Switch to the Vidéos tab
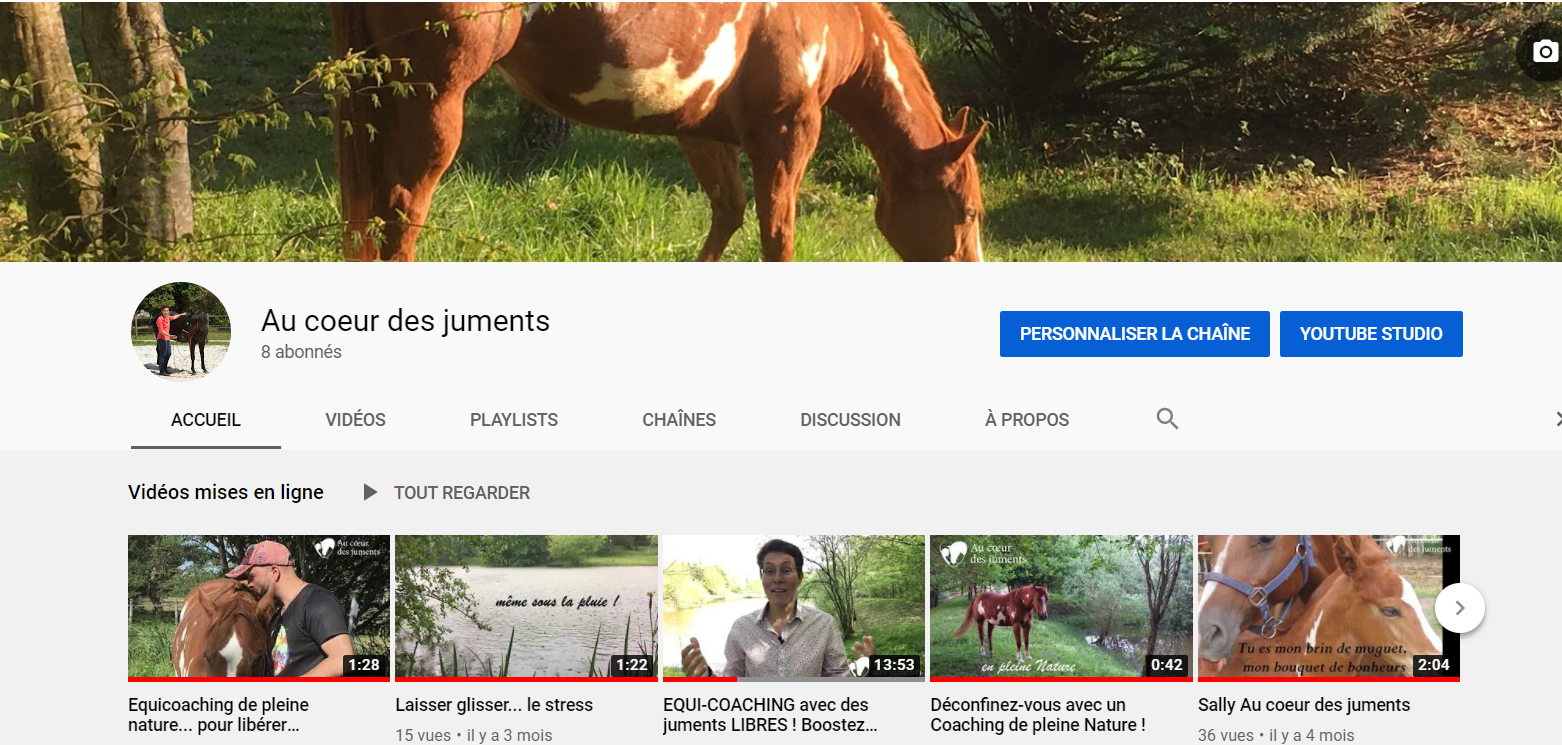 click(x=355, y=420)
